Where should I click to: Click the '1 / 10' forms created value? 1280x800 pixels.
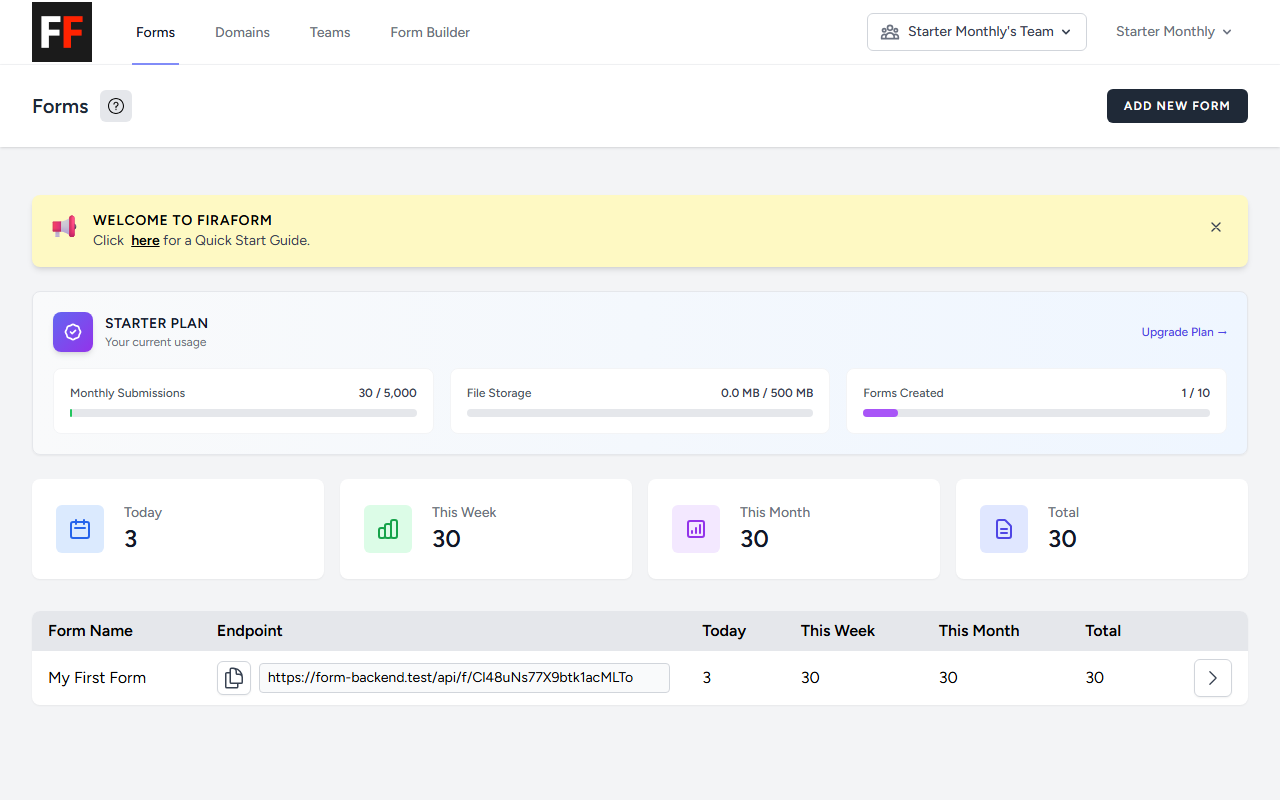coord(1196,393)
